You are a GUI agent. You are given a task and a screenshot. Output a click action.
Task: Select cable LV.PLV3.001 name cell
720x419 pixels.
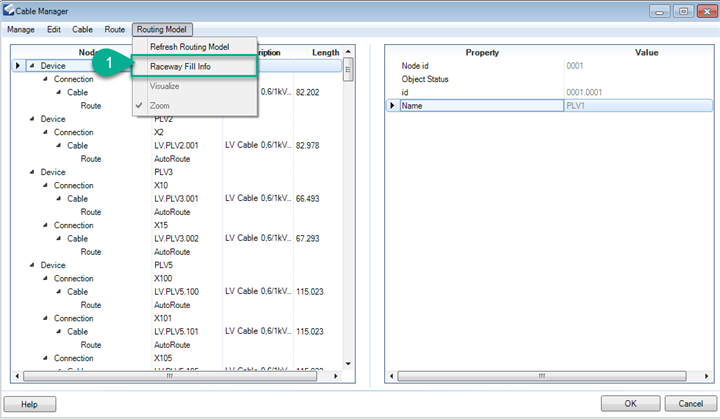click(x=176, y=198)
